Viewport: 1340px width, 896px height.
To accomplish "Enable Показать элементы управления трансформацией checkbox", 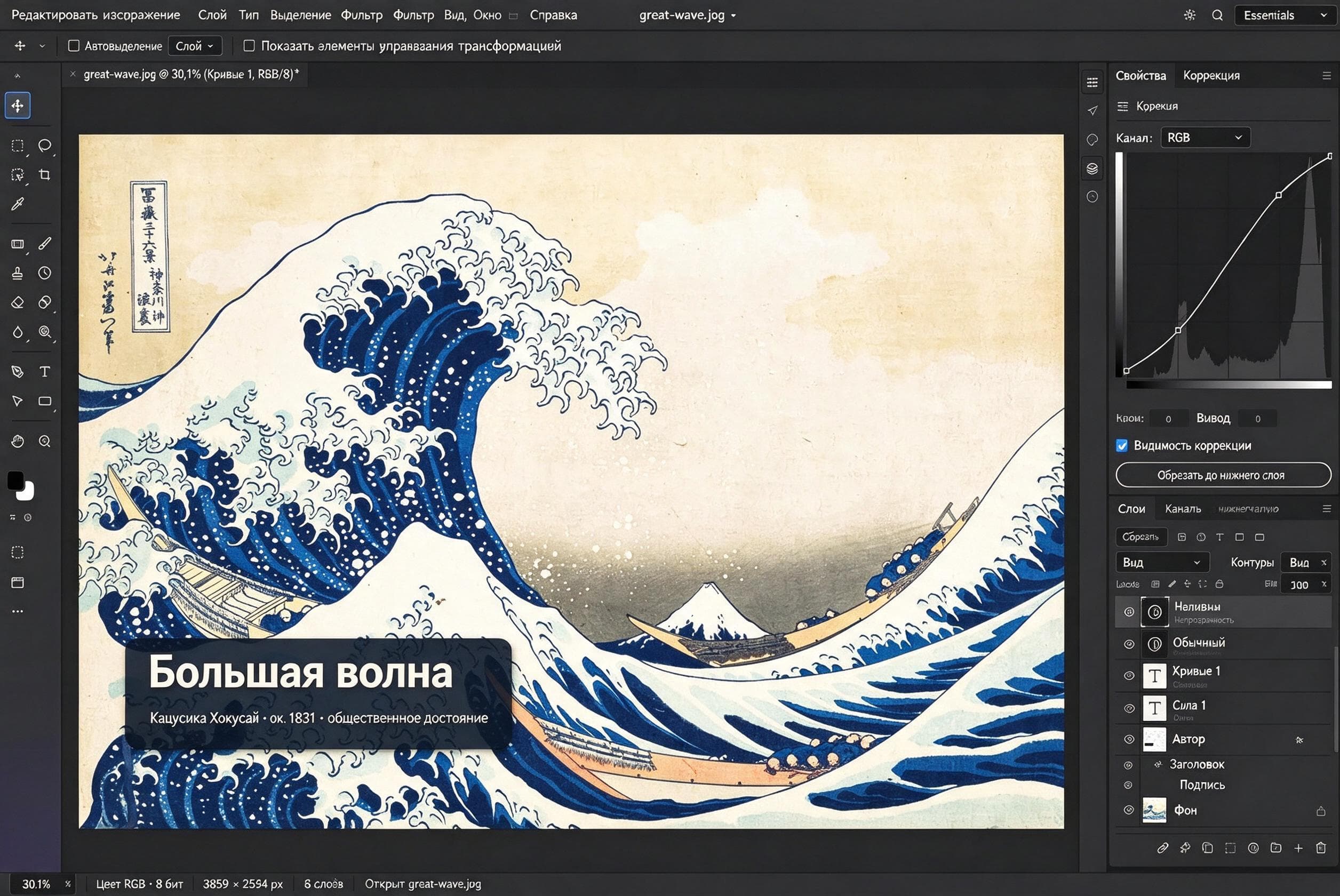I will click(x=249, y=46).
